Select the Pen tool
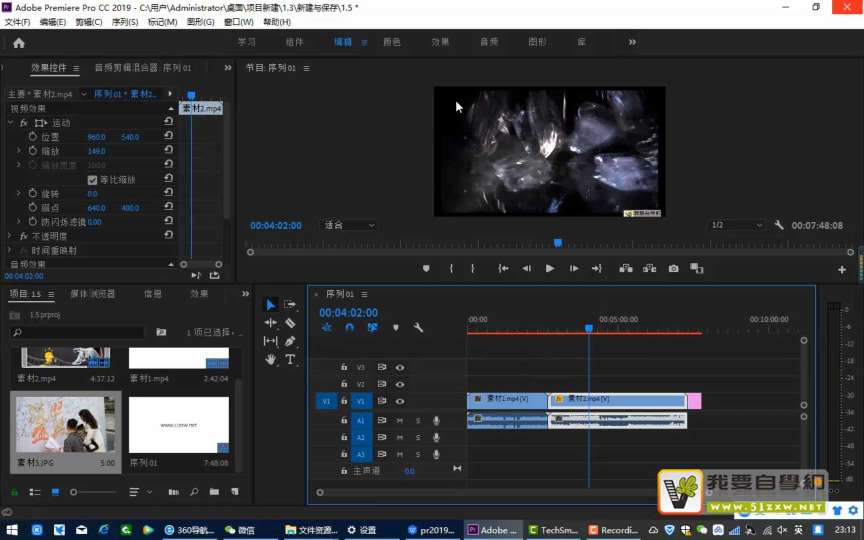 [x=290, y=341]
